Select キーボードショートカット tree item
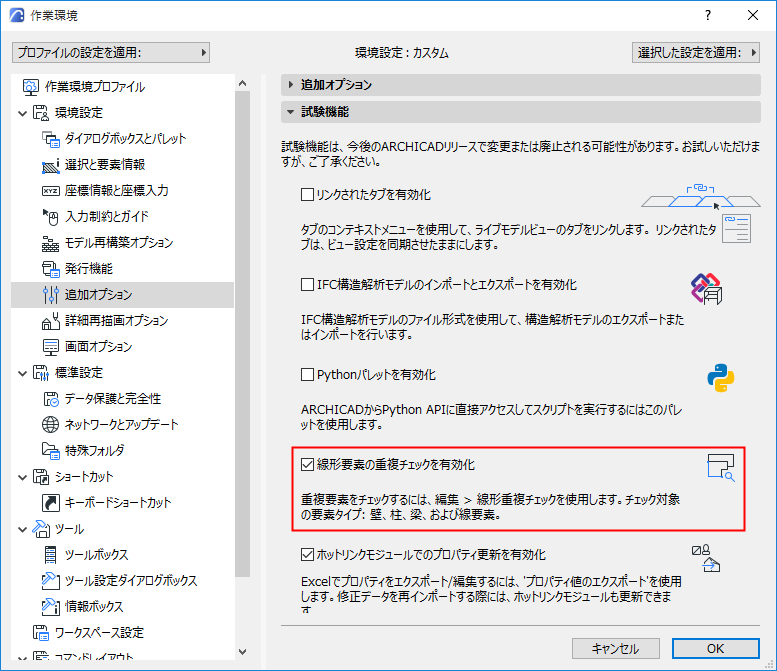The width and height of the screenshot is (777, 671). (118, 503)
